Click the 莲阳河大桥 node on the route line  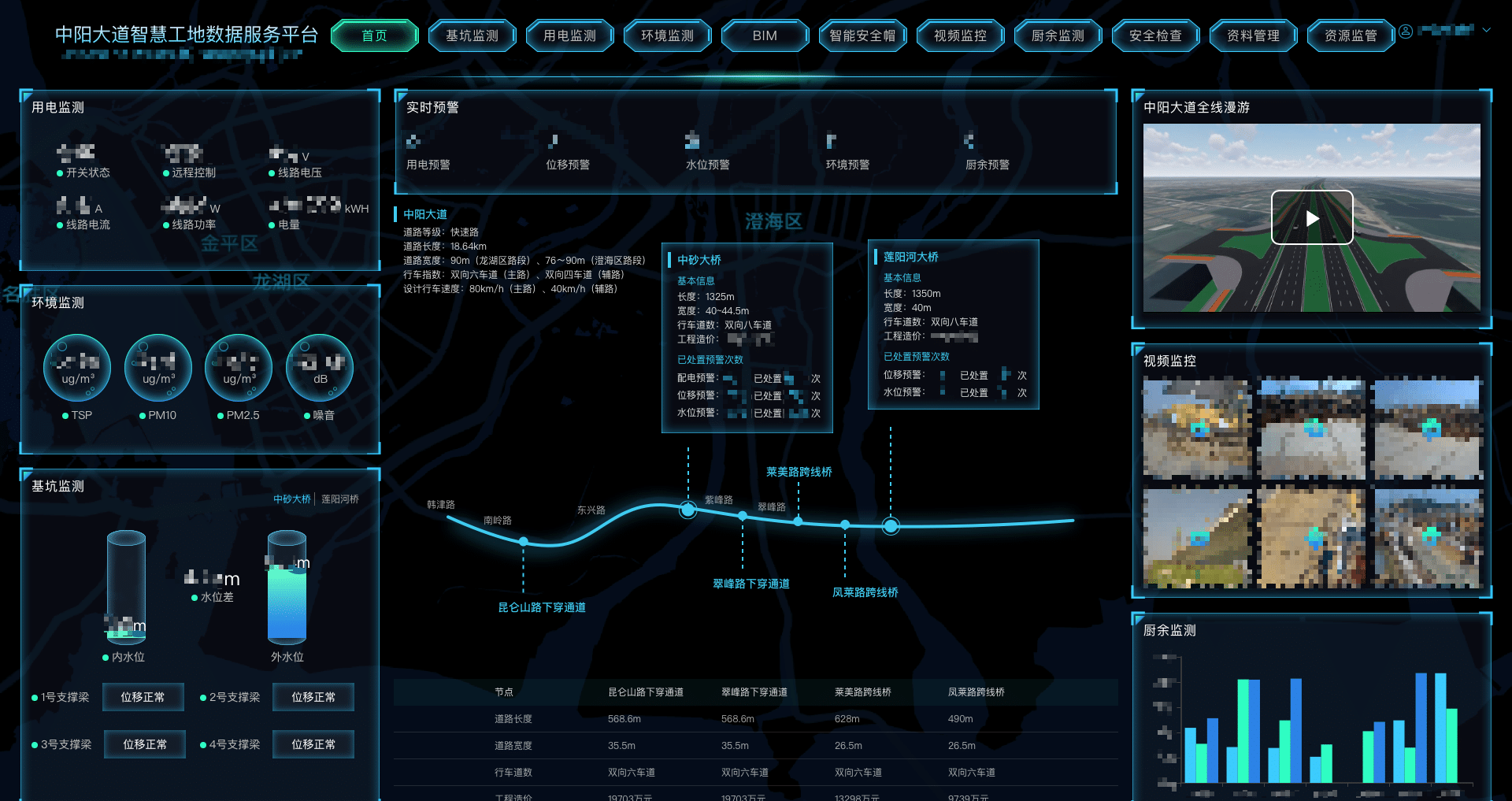click(891, 526)
